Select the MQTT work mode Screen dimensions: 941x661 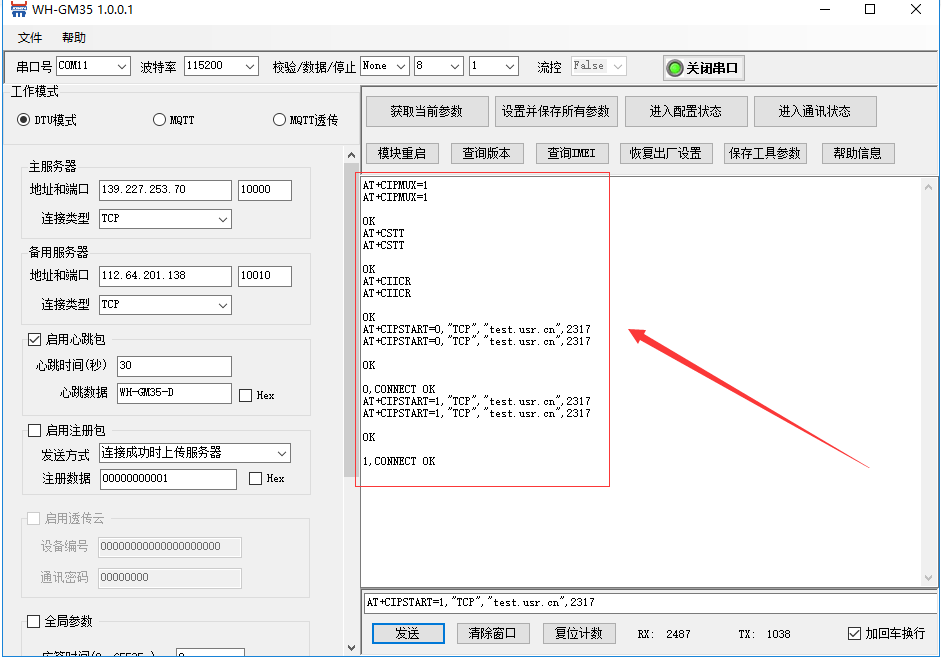pyautogui.click(x=160, y=120)
